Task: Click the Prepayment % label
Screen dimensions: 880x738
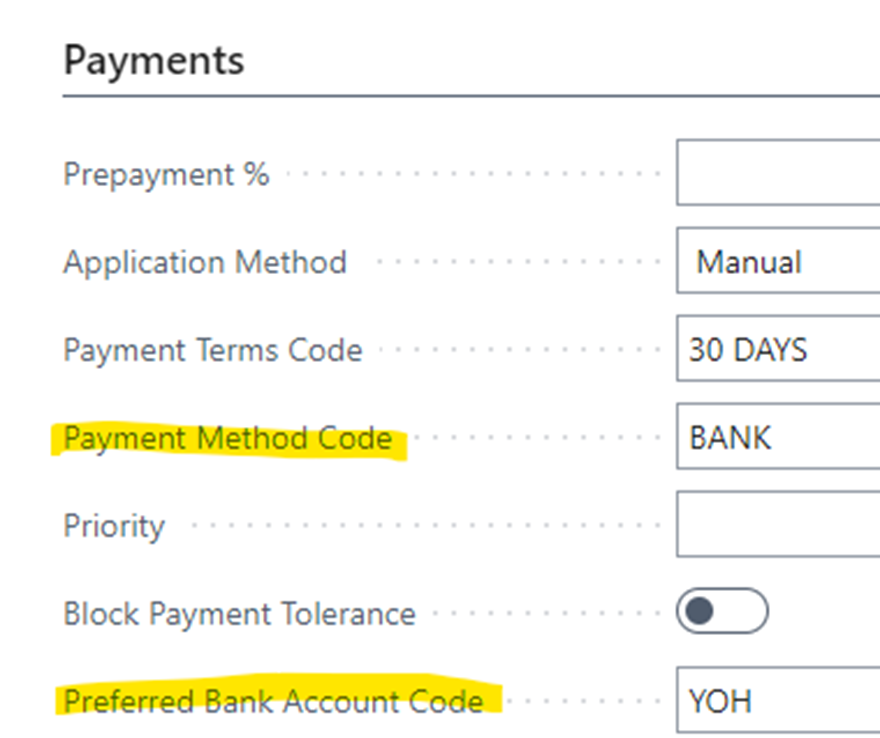Action: pyautogui.click(x=166, y=174)
